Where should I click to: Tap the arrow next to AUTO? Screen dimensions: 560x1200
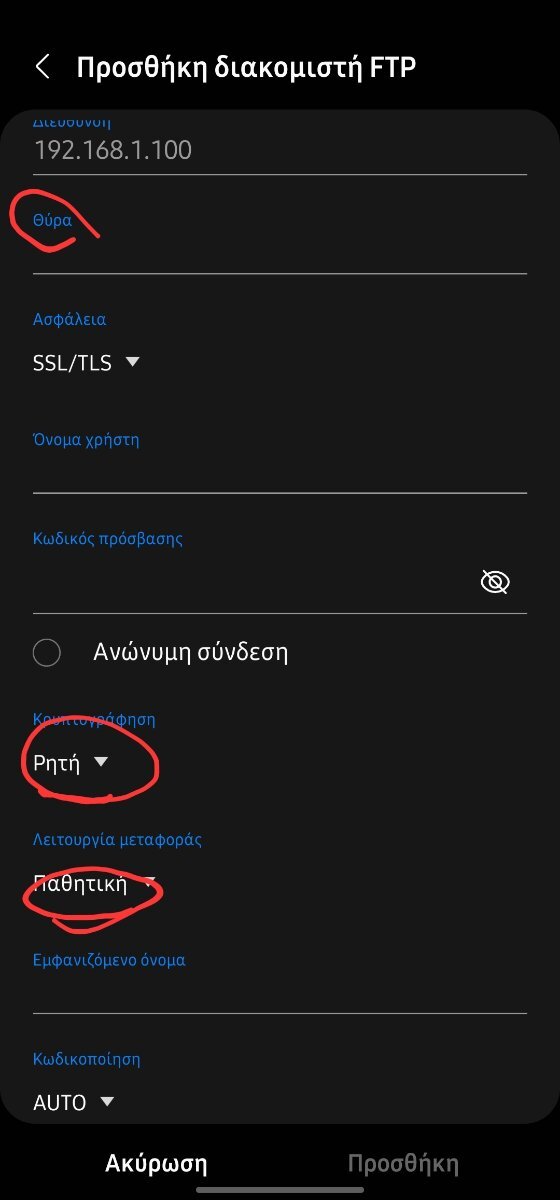pyautogui.click(x=108, y=1102)
